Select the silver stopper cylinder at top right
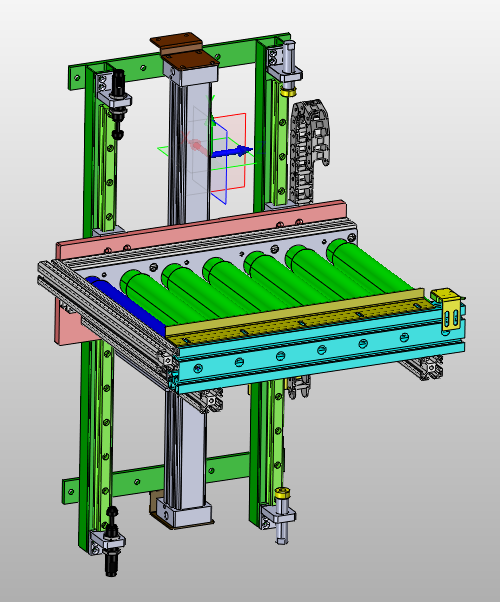 (x=288, y=67)
